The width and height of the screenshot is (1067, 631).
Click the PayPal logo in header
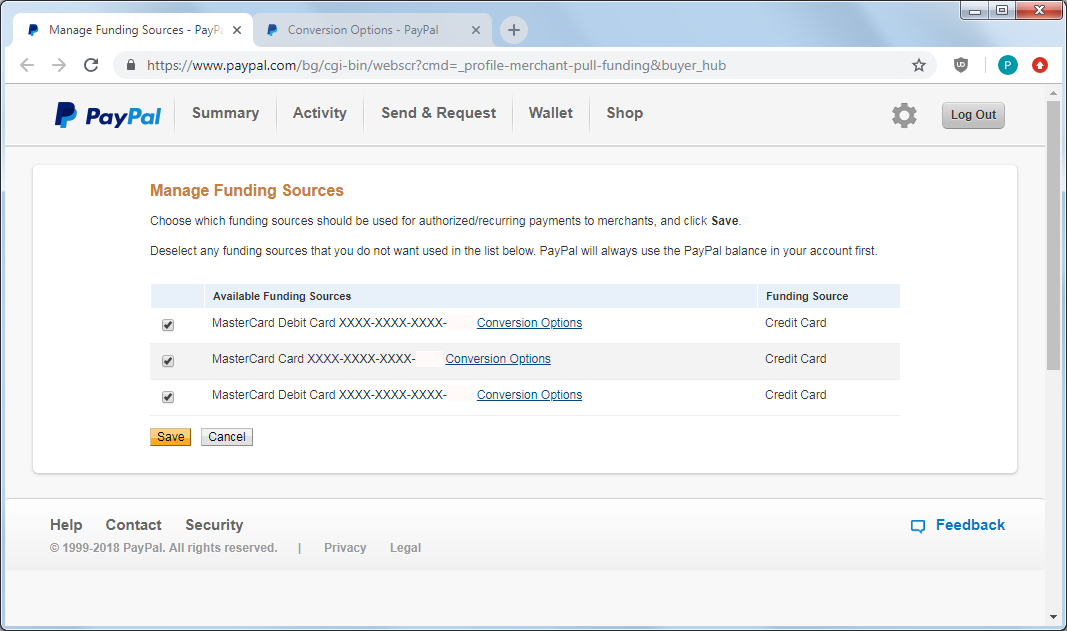click(x=108, y=115)
